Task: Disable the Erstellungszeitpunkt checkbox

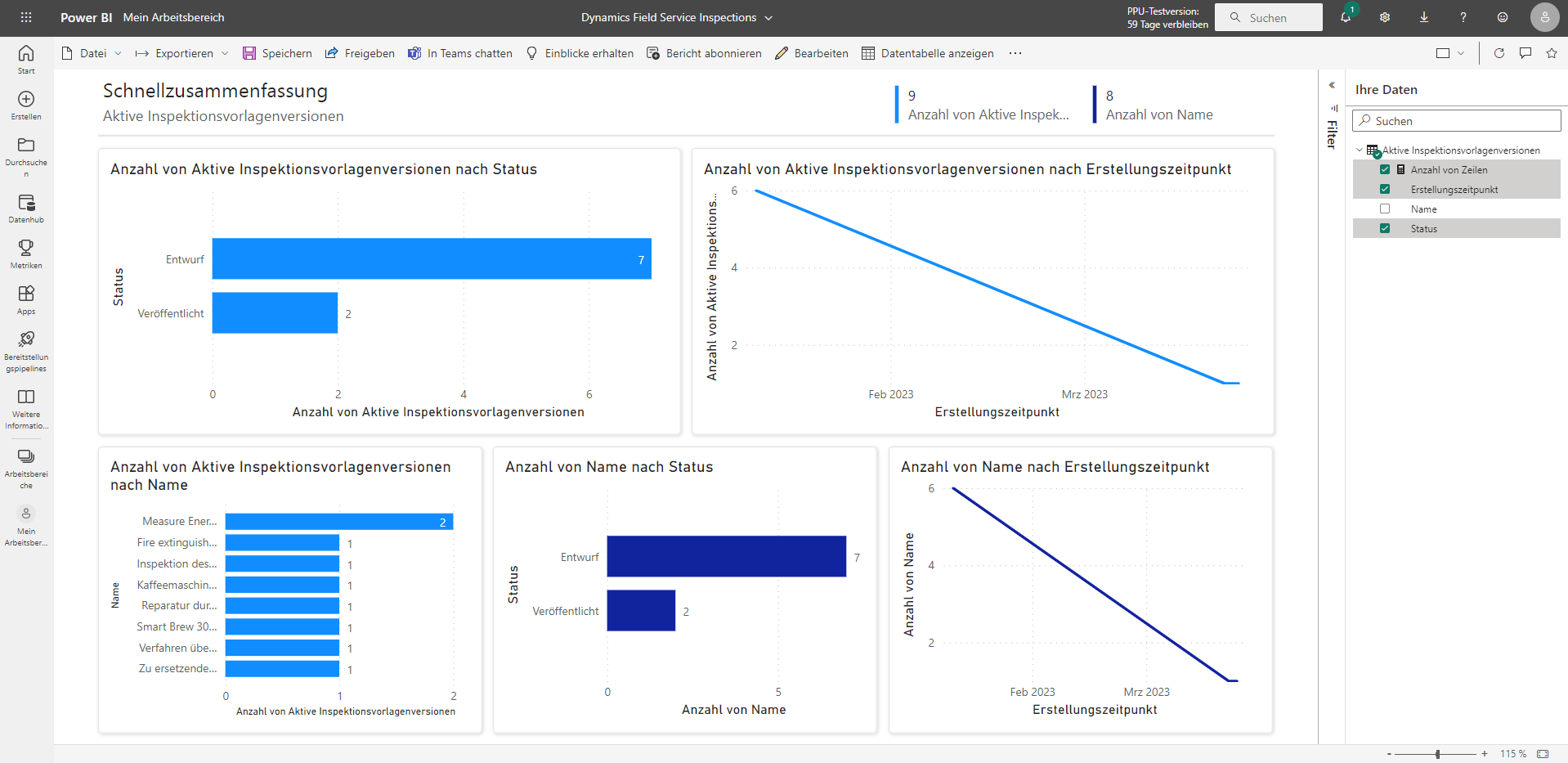Action: (1384, 189)
